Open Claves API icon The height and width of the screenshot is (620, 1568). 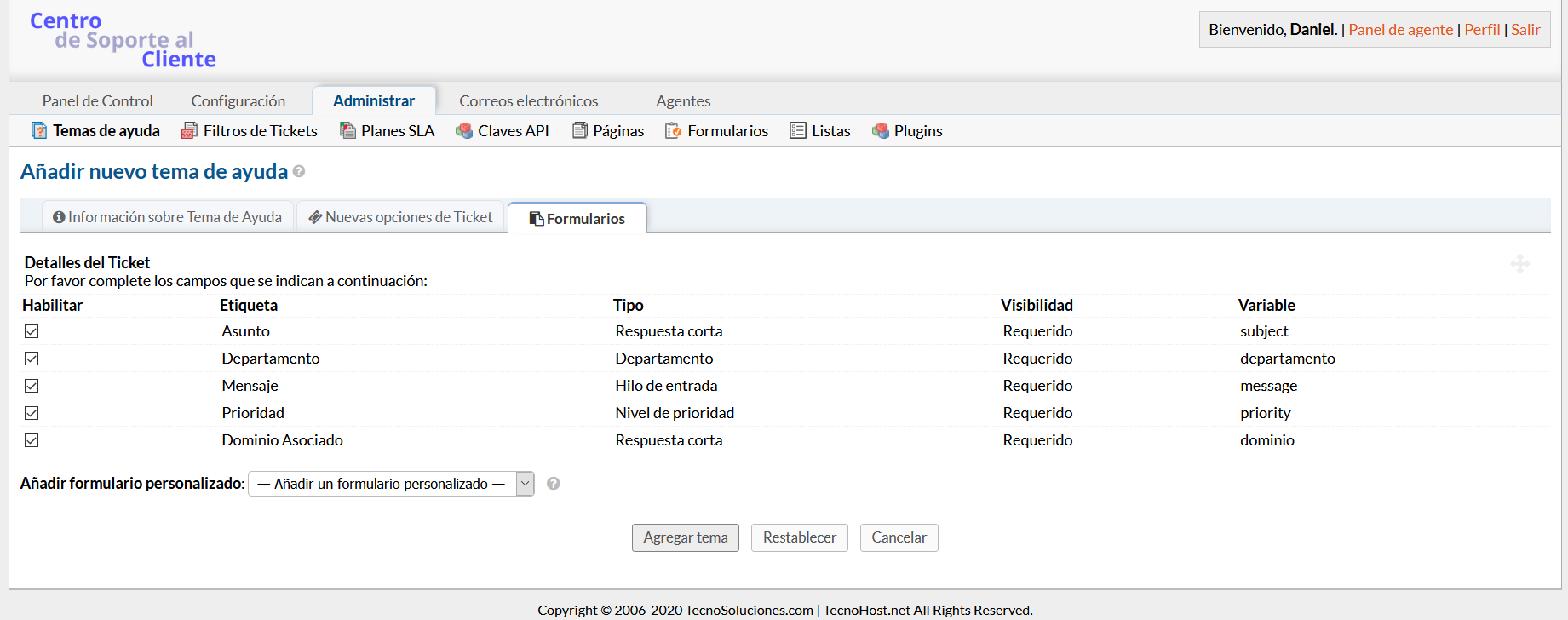click(x=464, y=130)
